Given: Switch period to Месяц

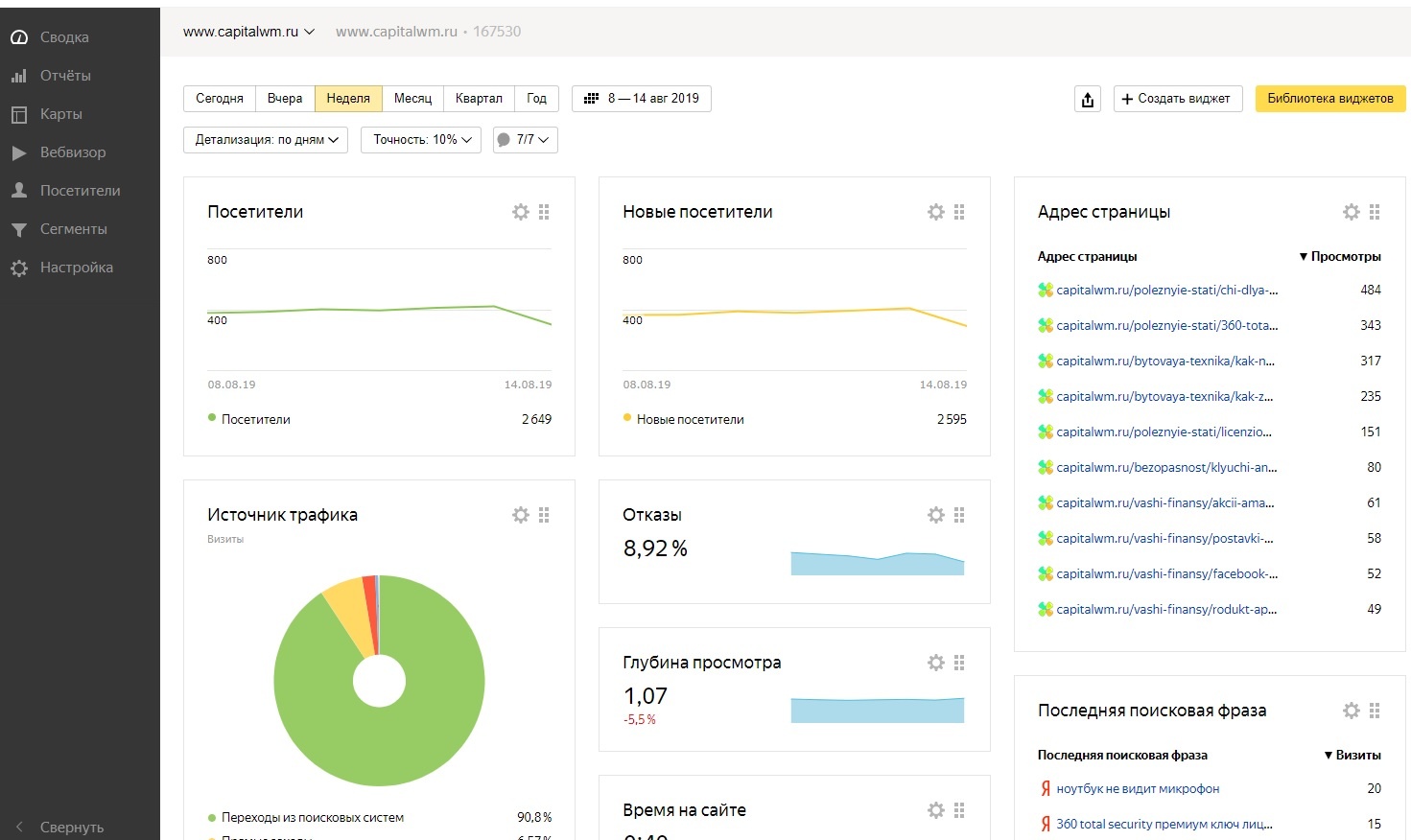Looking at the screenshot, I should point(412,99).
